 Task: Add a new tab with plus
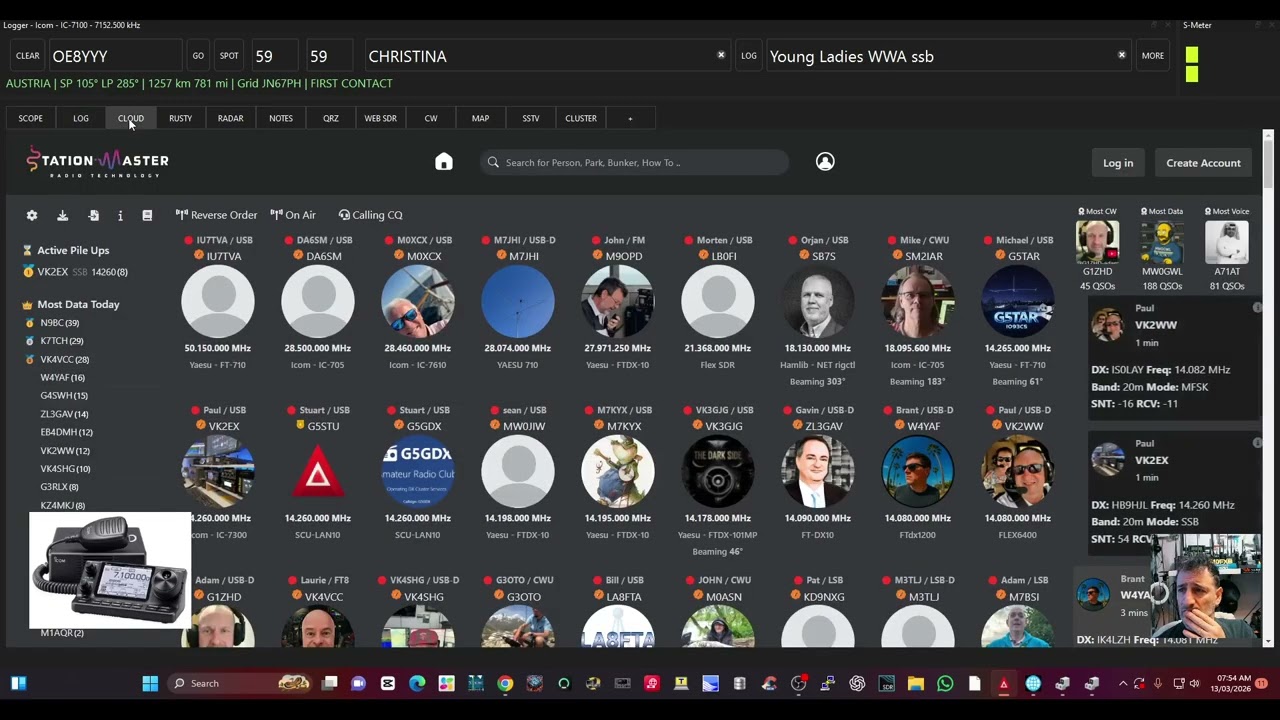(x=630, y=118)
